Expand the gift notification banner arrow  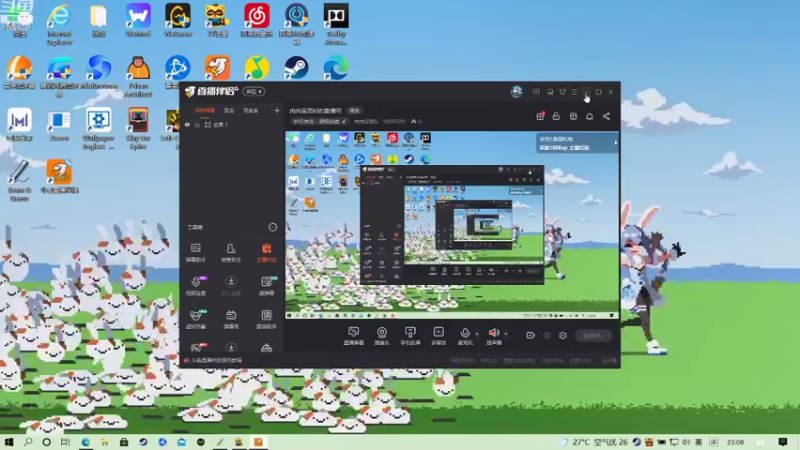(x=615, y=143)
